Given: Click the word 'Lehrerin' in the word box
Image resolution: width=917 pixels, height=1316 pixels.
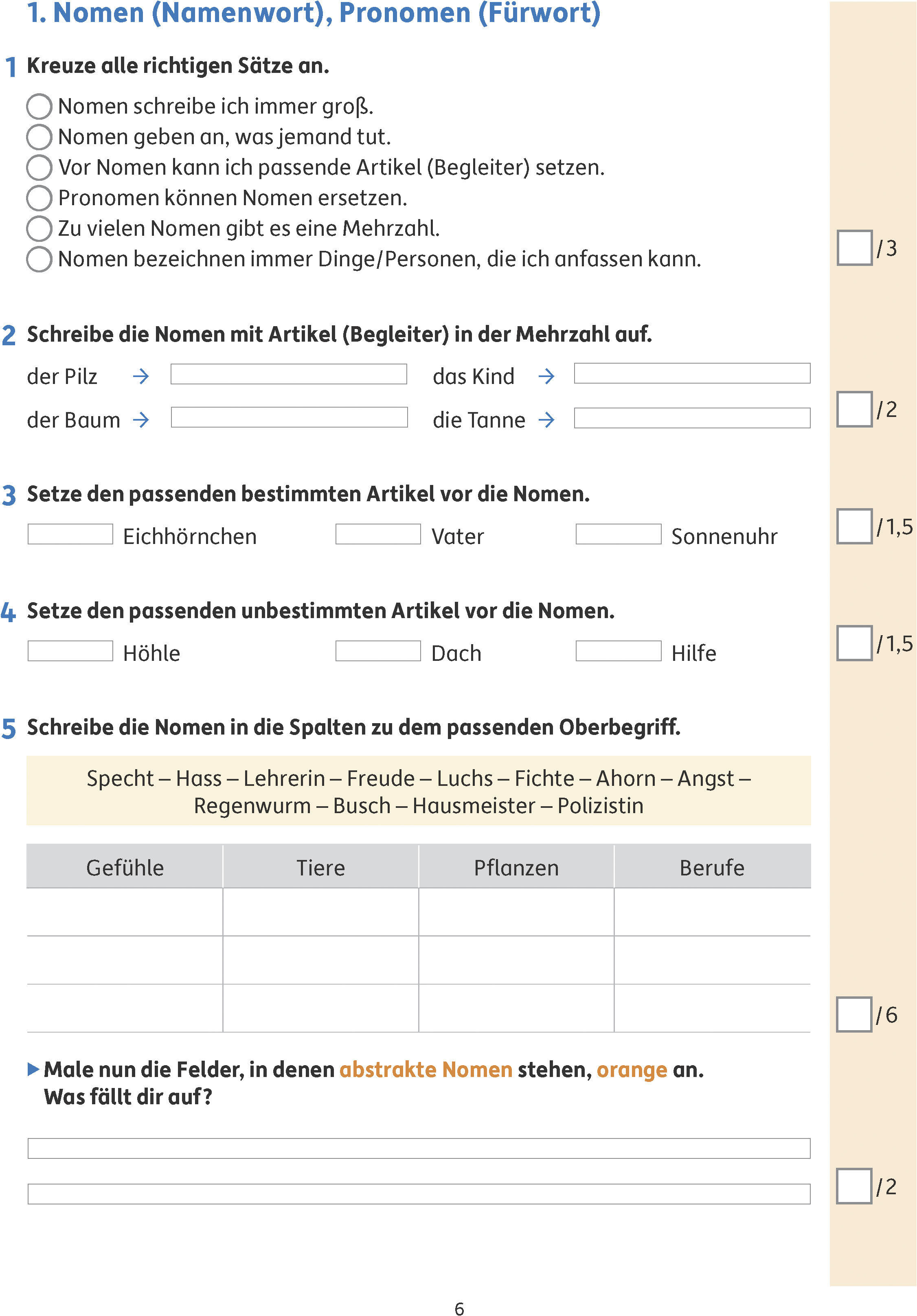Looking at the screenshot, I should tap(284, 779).
